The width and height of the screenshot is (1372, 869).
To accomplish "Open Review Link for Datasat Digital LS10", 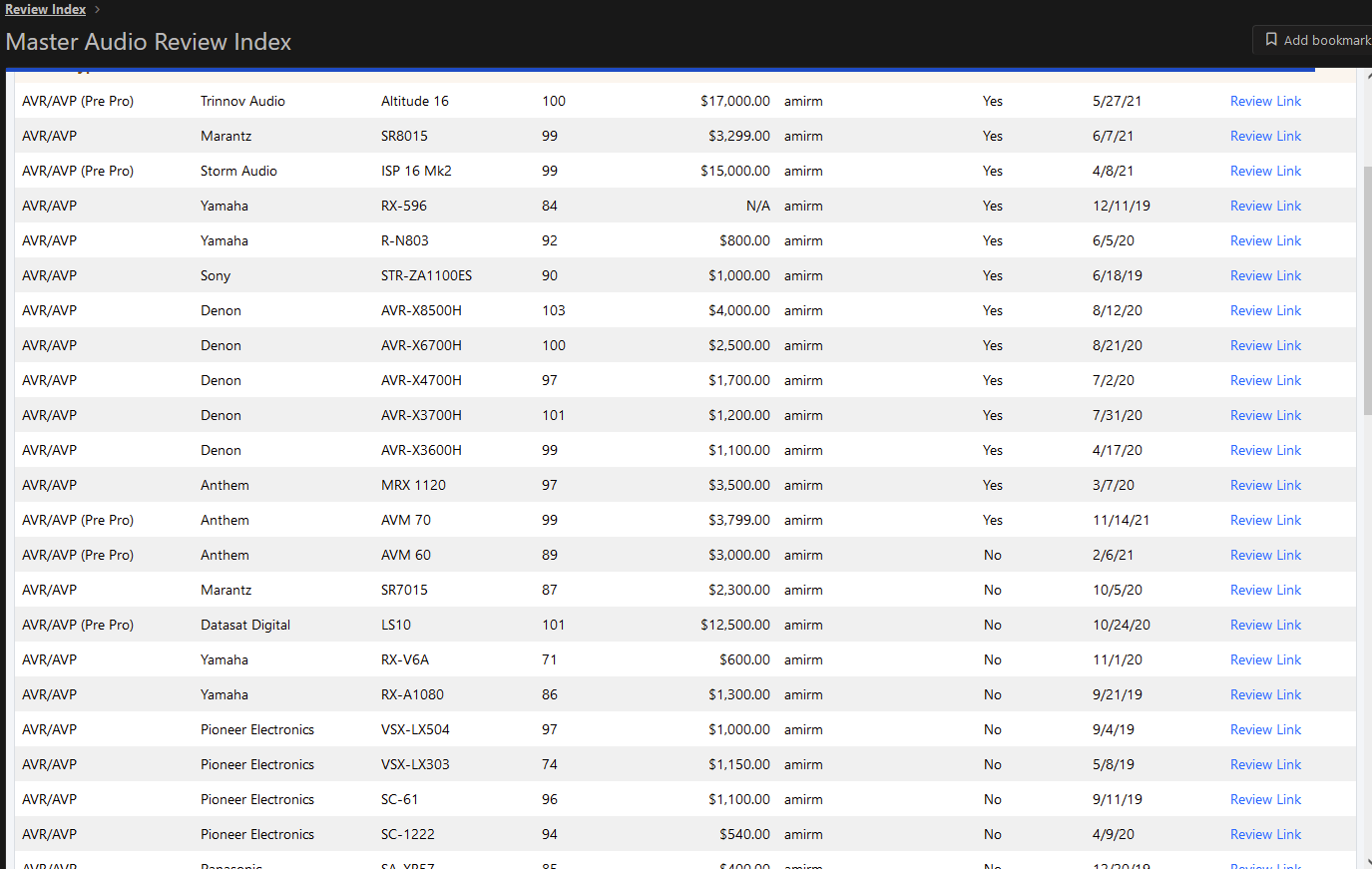I will (1265, 625).
